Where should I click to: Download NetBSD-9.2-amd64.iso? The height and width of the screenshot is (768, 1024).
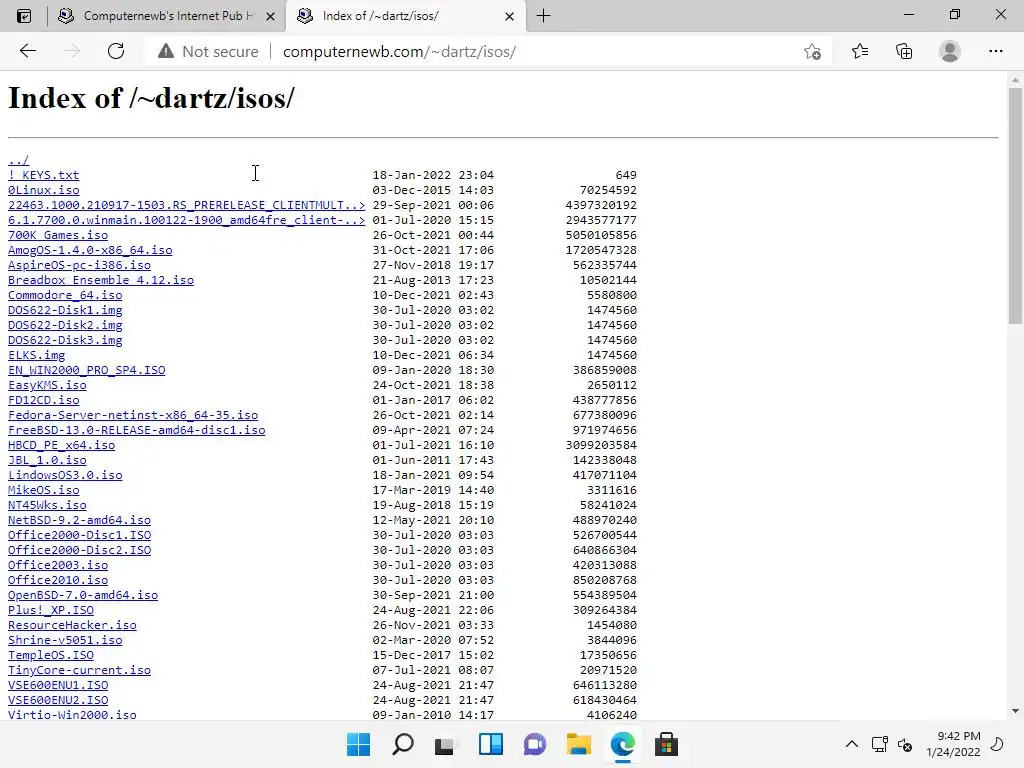[x=80, y=520]
